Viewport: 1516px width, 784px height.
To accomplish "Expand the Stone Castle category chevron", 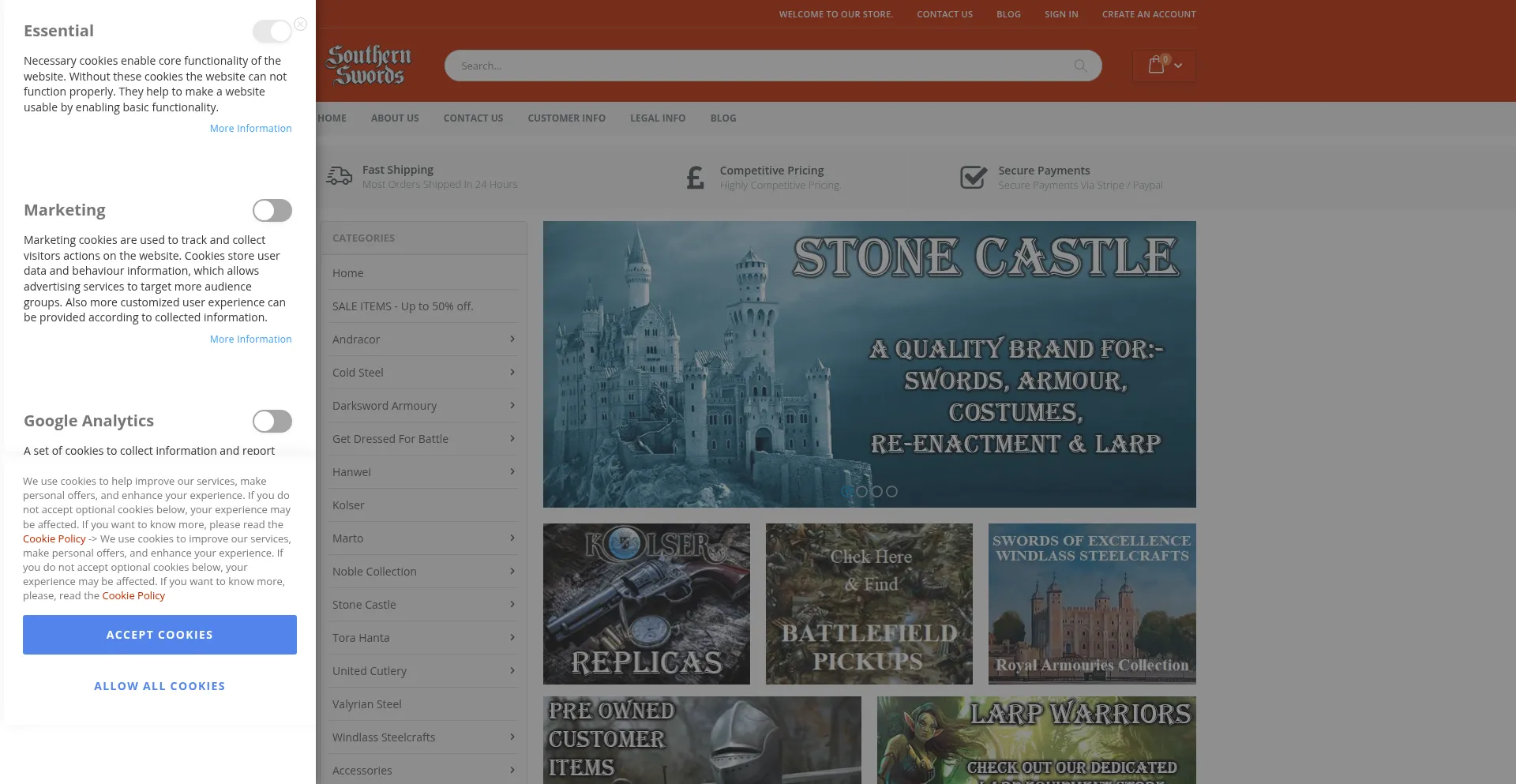I will [512, 605].
